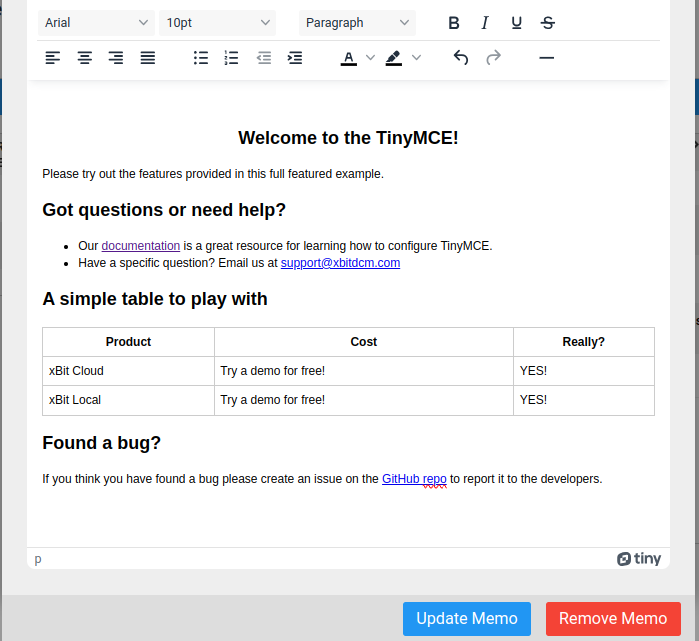Click the Product table header
Screen dimensions: 699x641
tap(128, 342)
